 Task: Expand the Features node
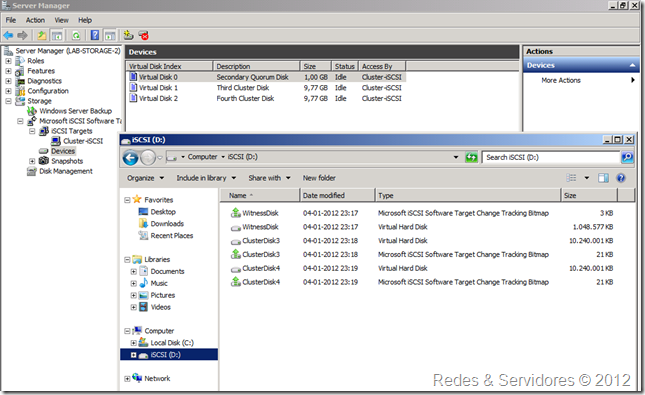click(x=8, y=71)
